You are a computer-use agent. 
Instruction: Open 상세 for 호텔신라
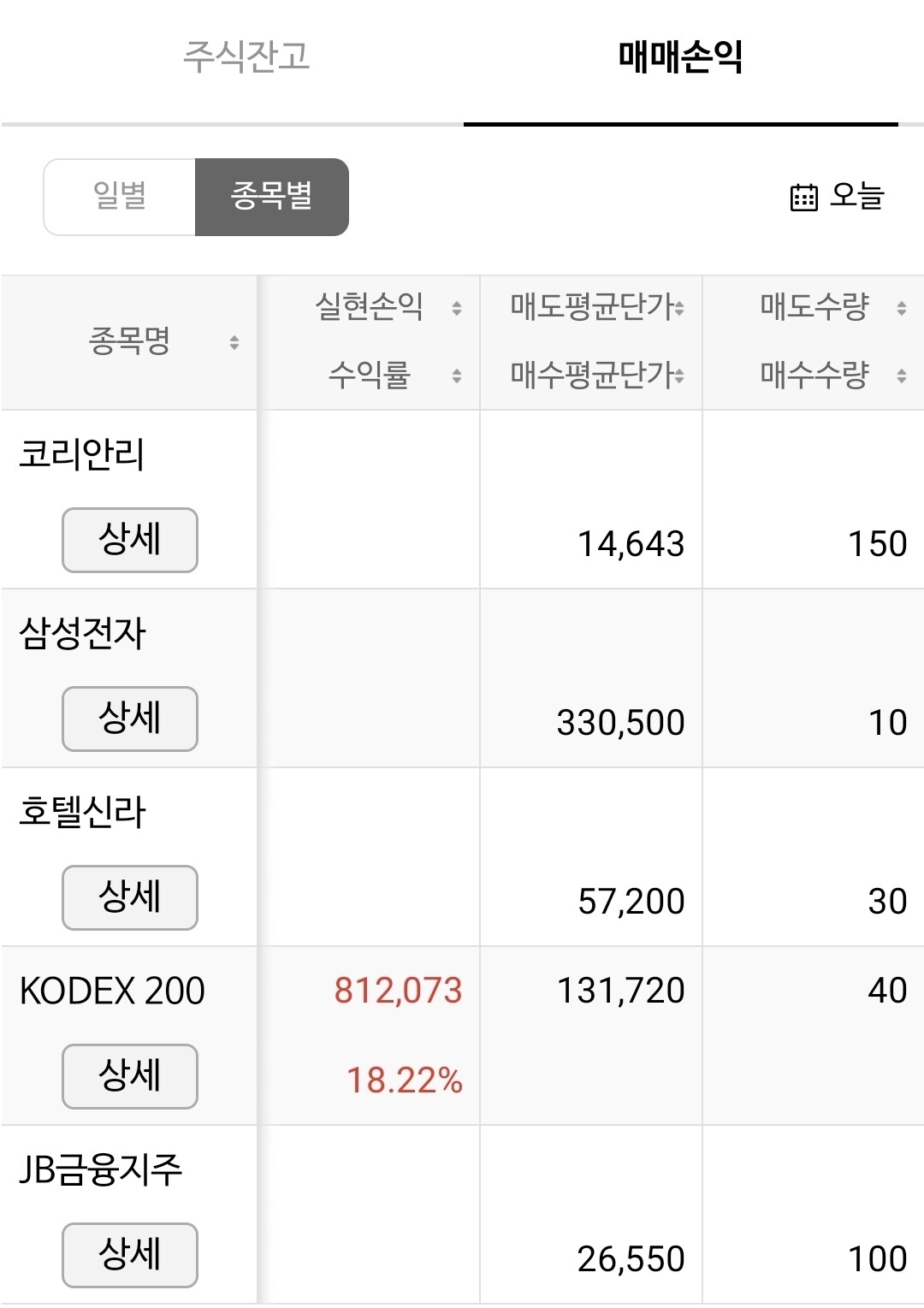130,897
